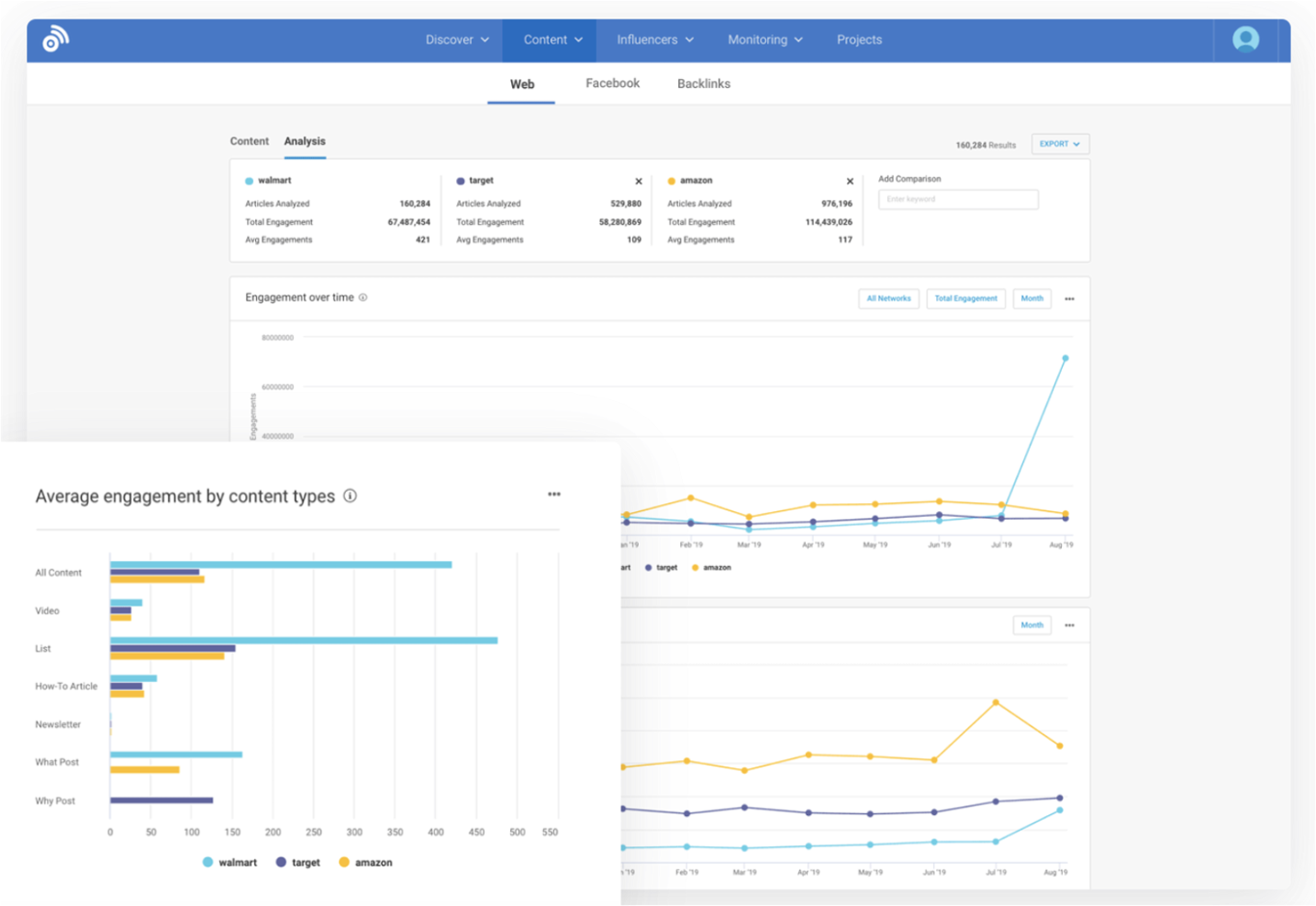This screenshot has height=906, width=1316.
Task: Click the 'How-To Article' row label
Action: pos(66,687)
